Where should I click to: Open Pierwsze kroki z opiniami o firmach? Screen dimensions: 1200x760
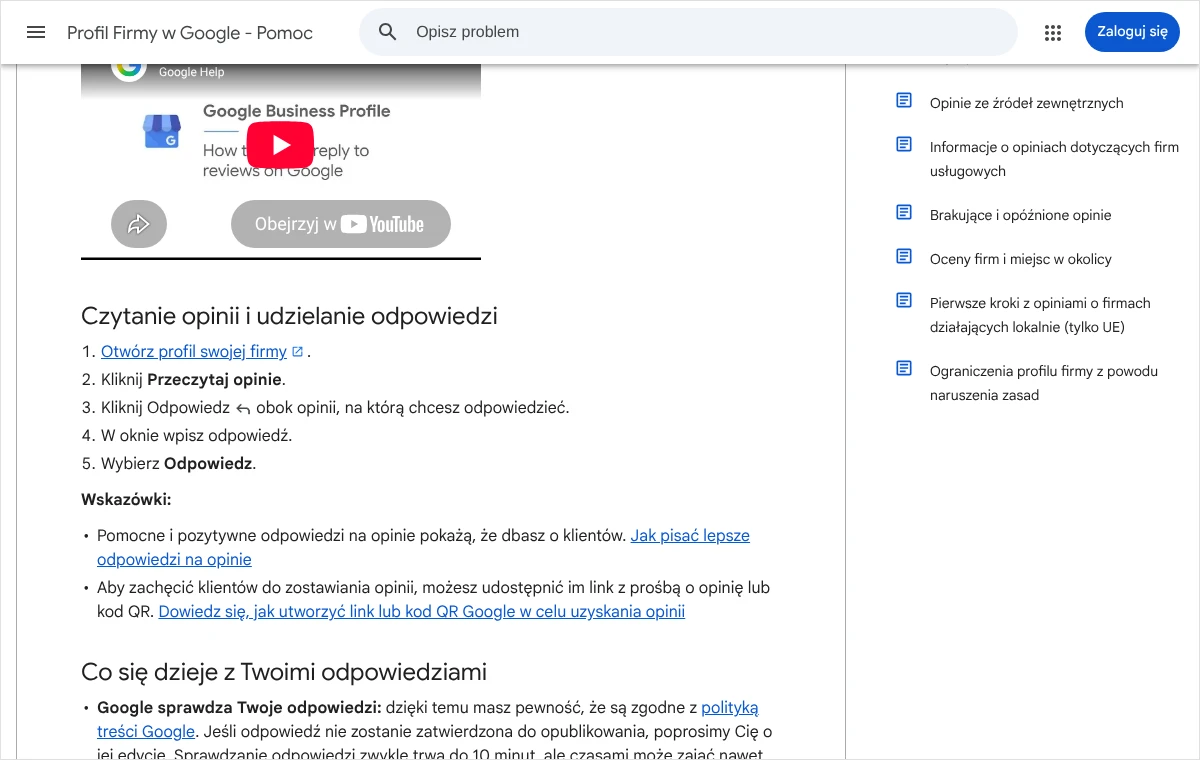click(1040, 315)
